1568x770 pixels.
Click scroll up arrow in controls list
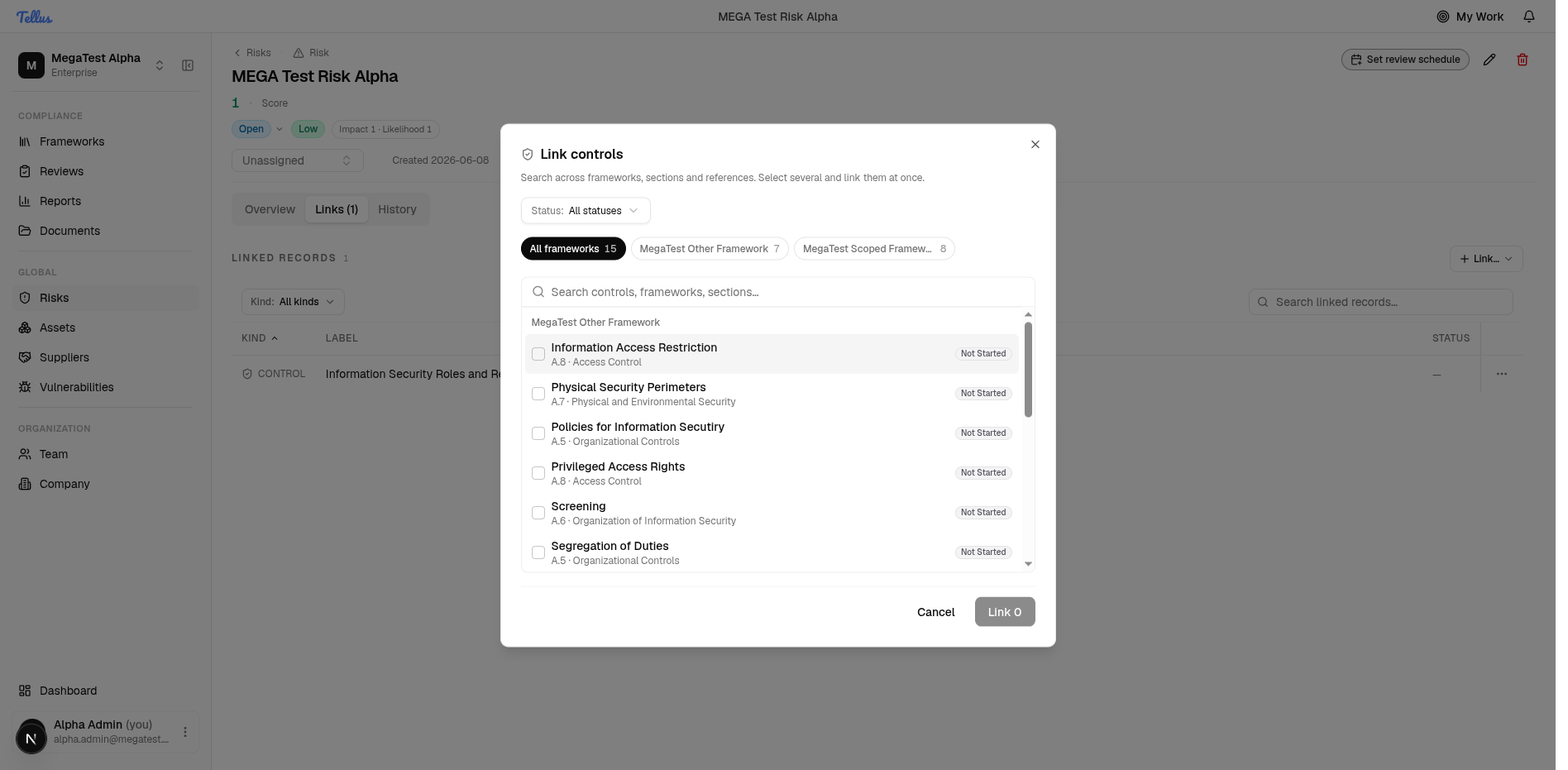tap(1028, 314)
